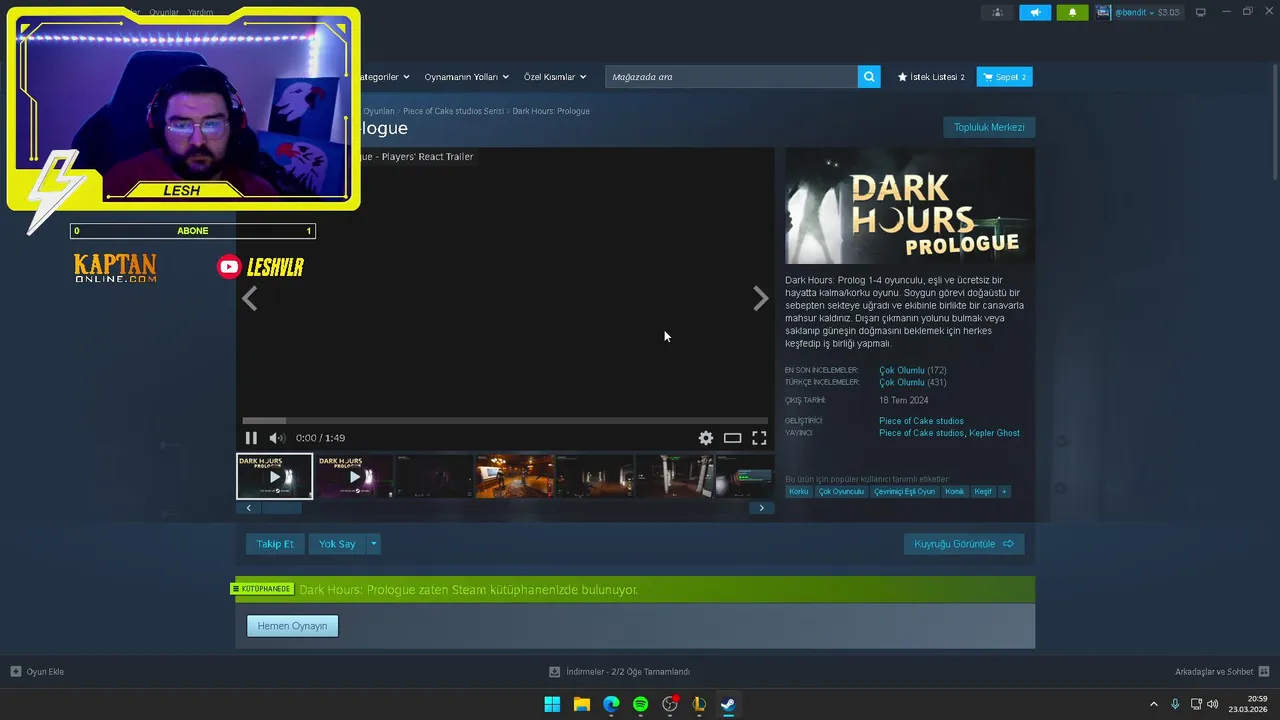Open Spotify from taskbar
This screenshot has height=720, width=1280.
640,704
